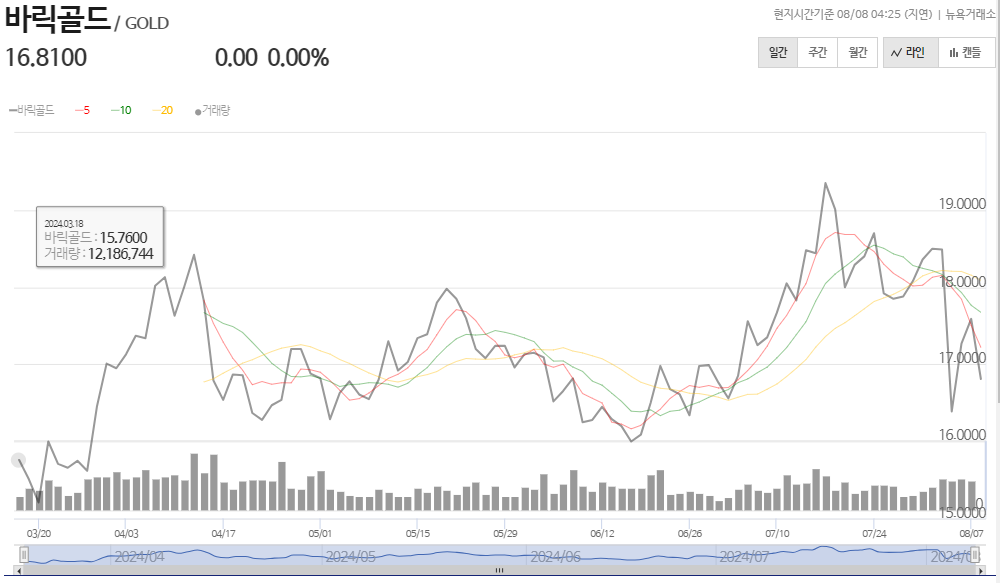The height and width of the screenshot is (583, 1000).
Task: Click the 06/26 x-axis date label
Action: coord(689,533)
